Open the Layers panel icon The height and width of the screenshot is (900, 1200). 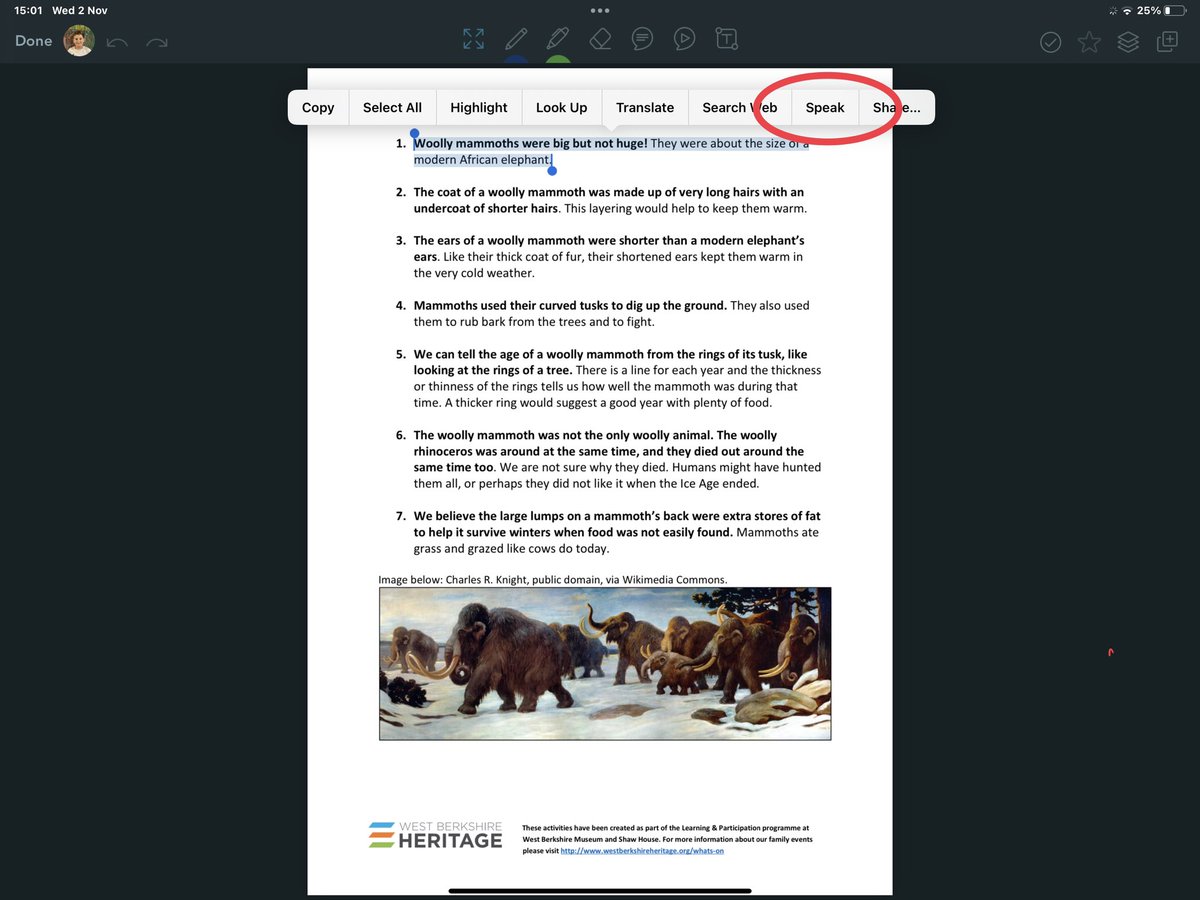point(1126,42)
